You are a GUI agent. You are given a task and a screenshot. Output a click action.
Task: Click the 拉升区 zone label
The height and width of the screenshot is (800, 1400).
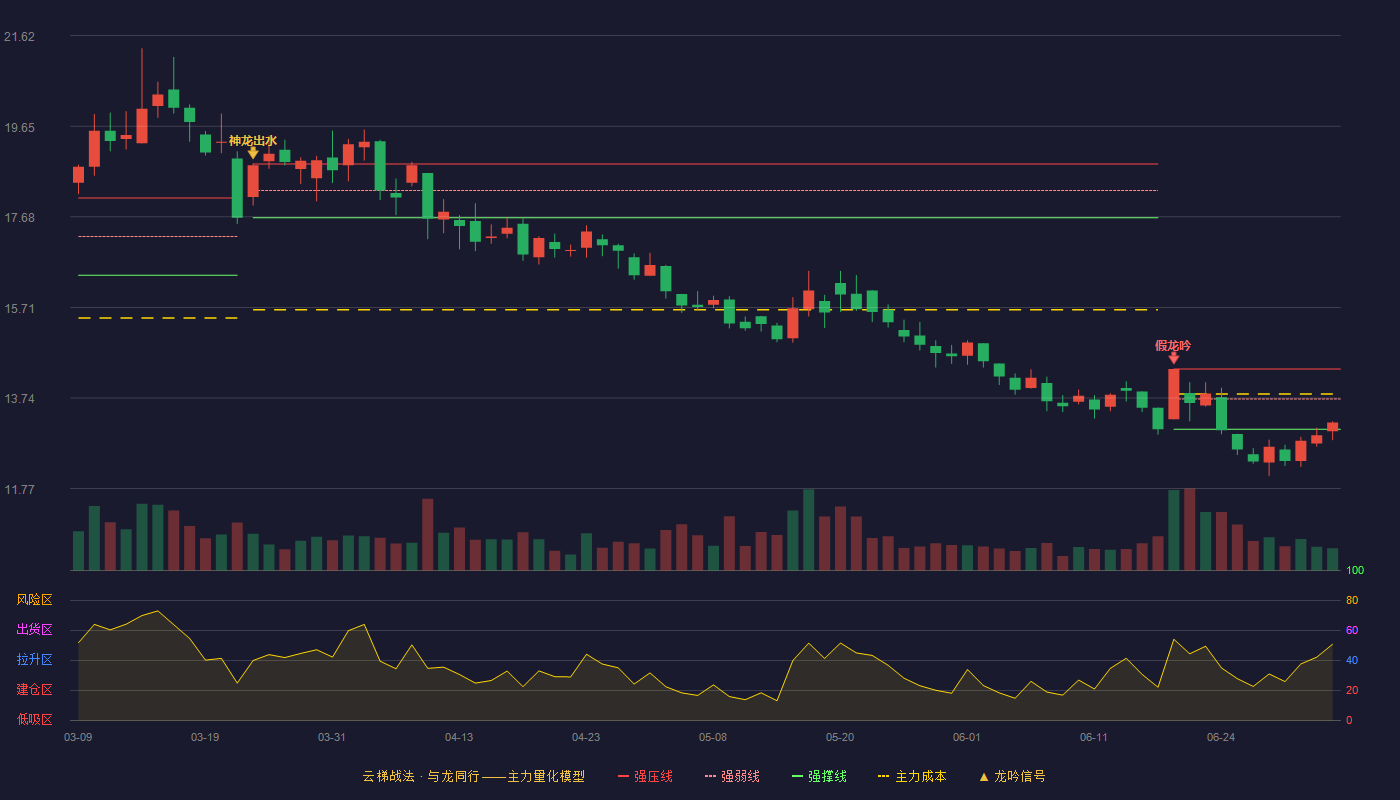pos(34,660)
